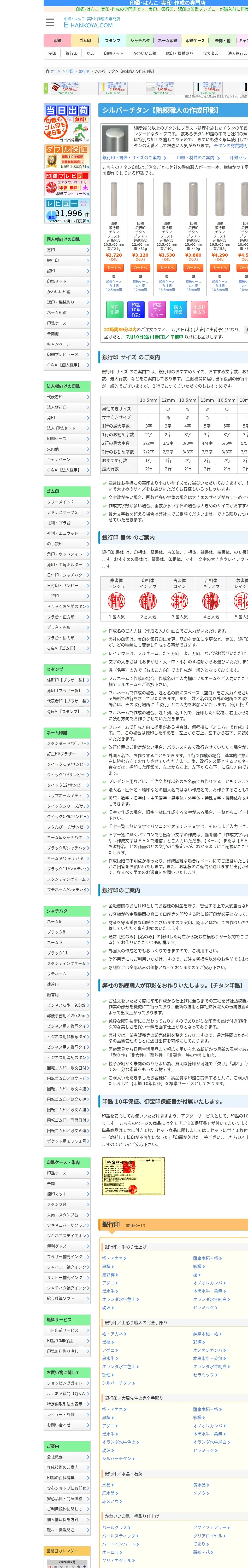Viewport: 248px width, 1568px height.
Task: Open 水晶 under 銀行印/水晶・石英
Action: [108, 1485]
